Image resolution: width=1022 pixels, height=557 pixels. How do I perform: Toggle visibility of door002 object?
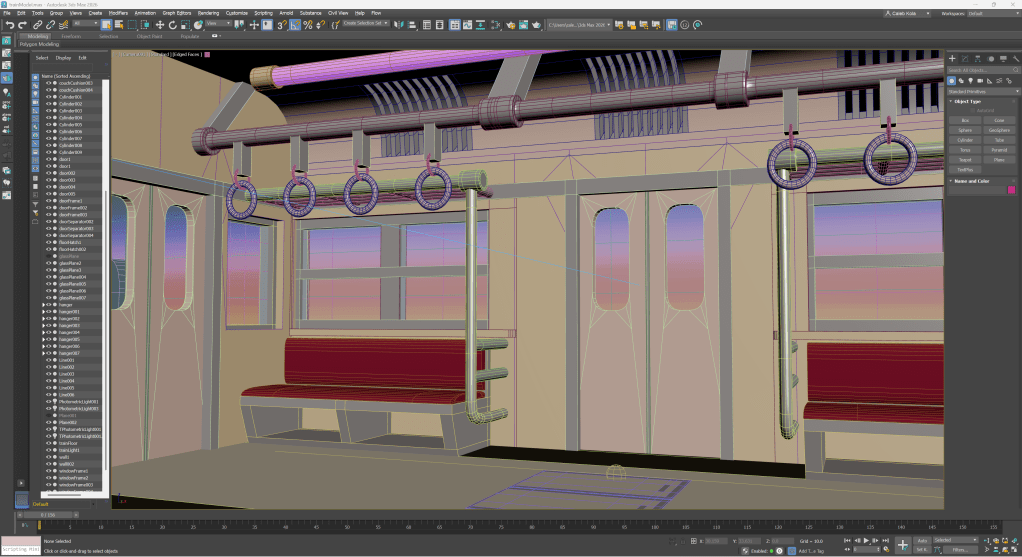48,173
